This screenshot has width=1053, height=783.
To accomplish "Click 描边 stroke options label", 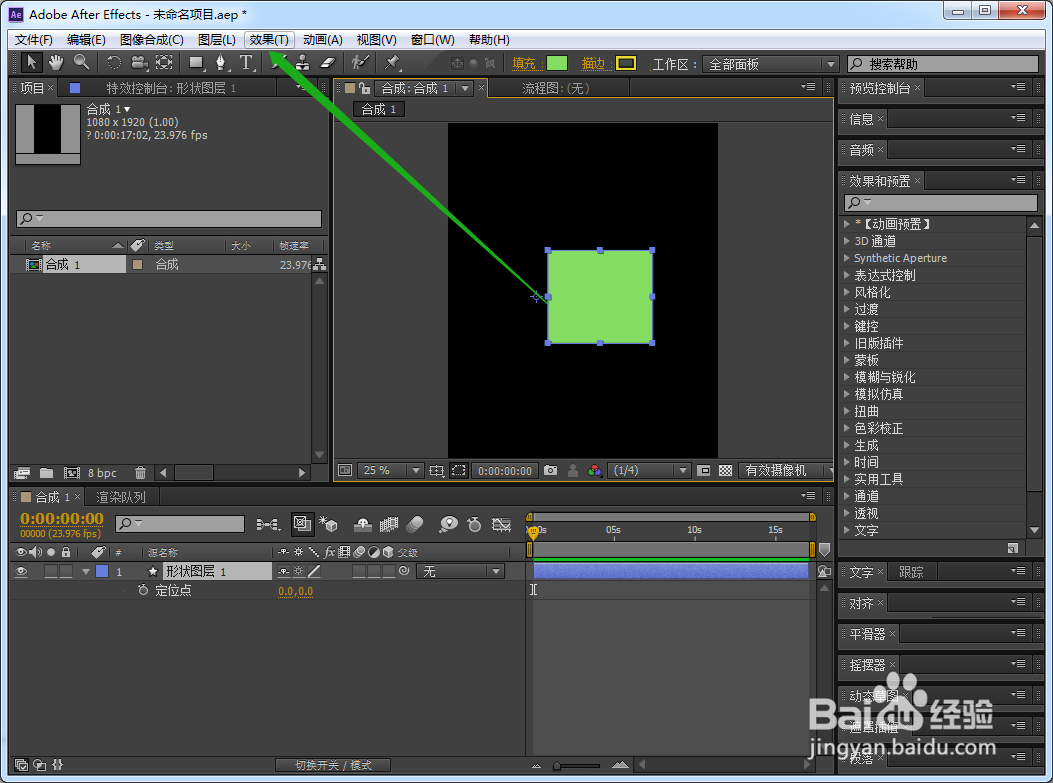I will click(594, 64).
